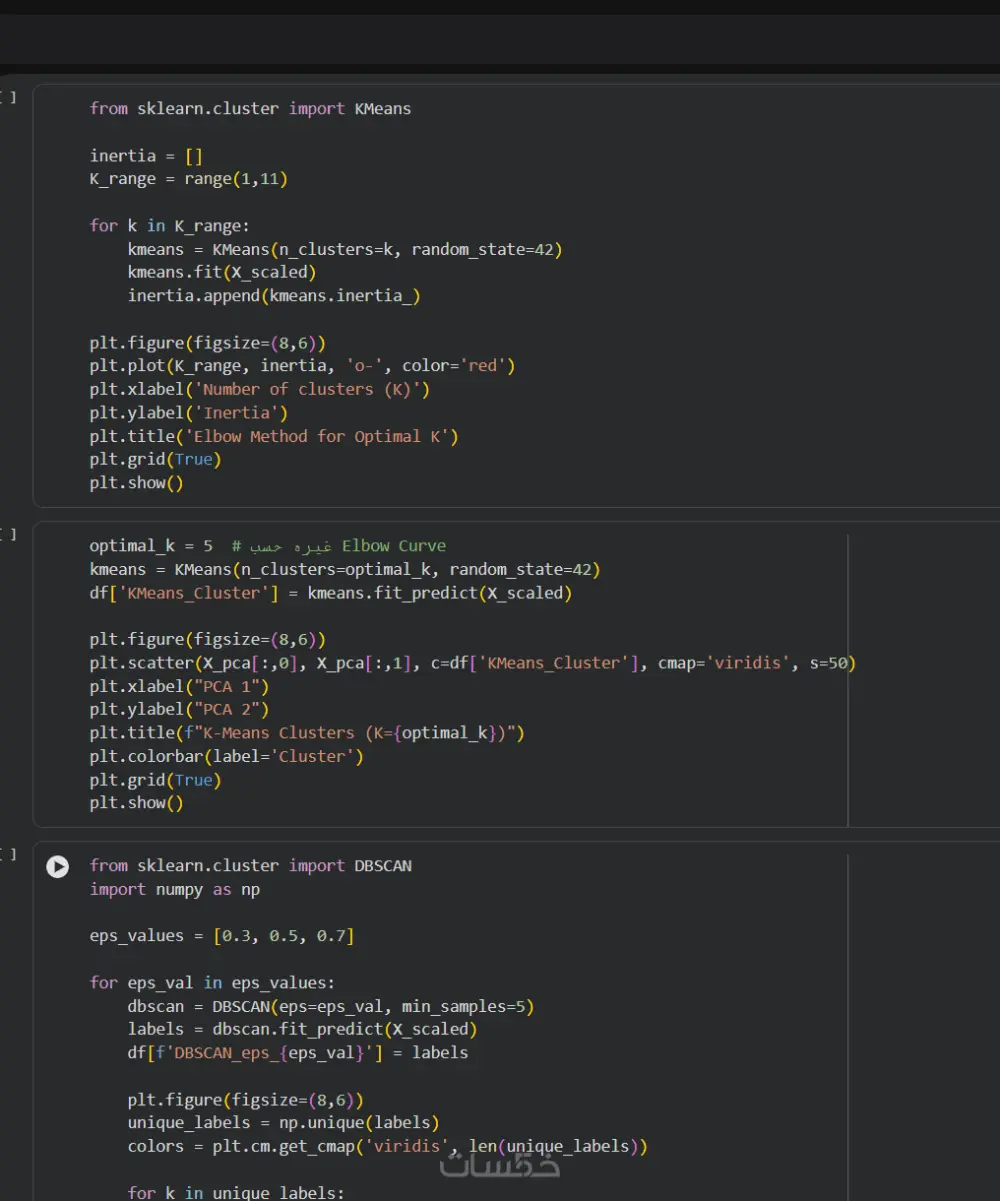Click line 'eps_values = [0.3, 0.5, 0.7]'
This screenshot has height=1201, width=1000.
(x=222, y=936)
